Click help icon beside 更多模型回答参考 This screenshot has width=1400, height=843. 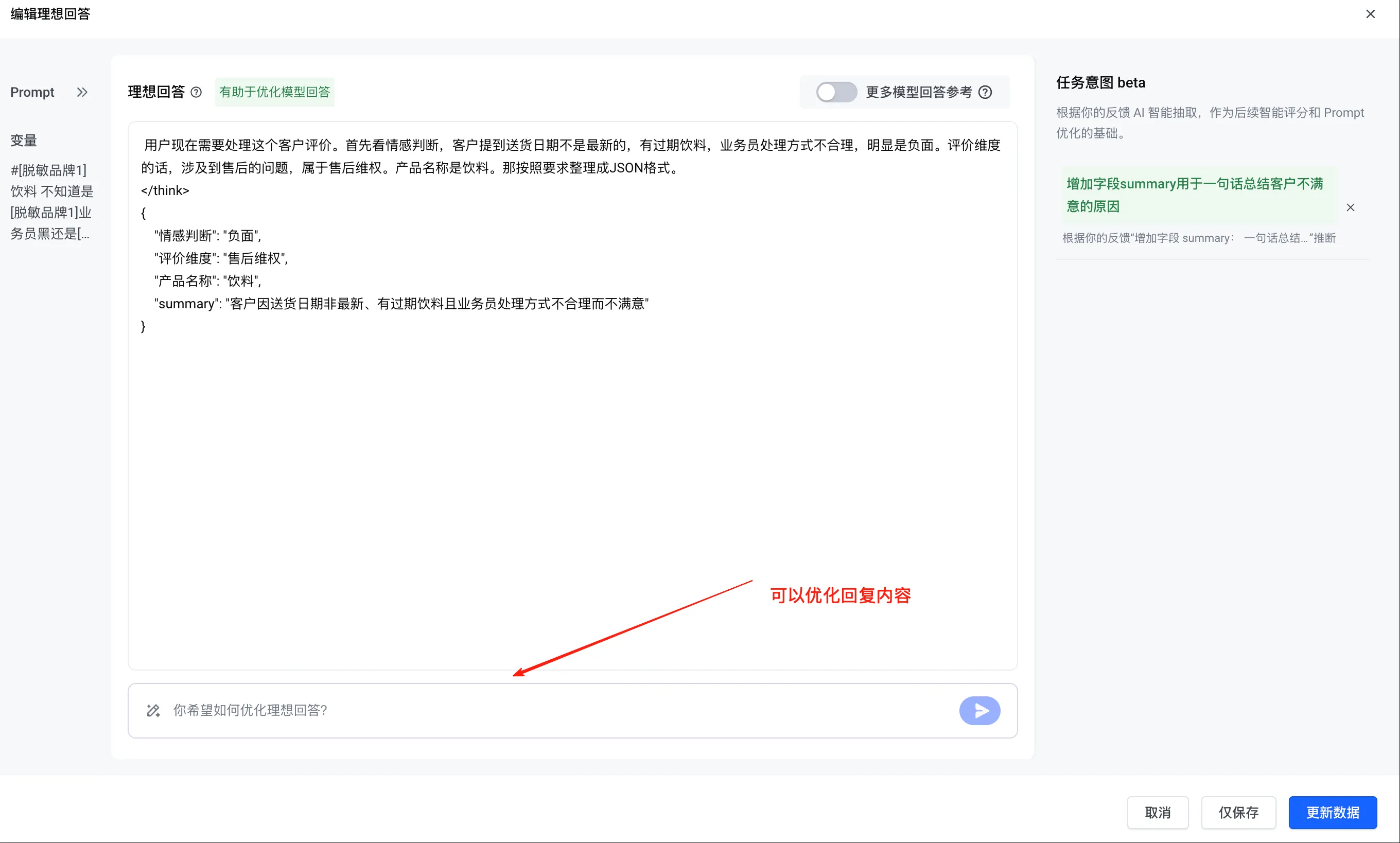coord(985,92)
